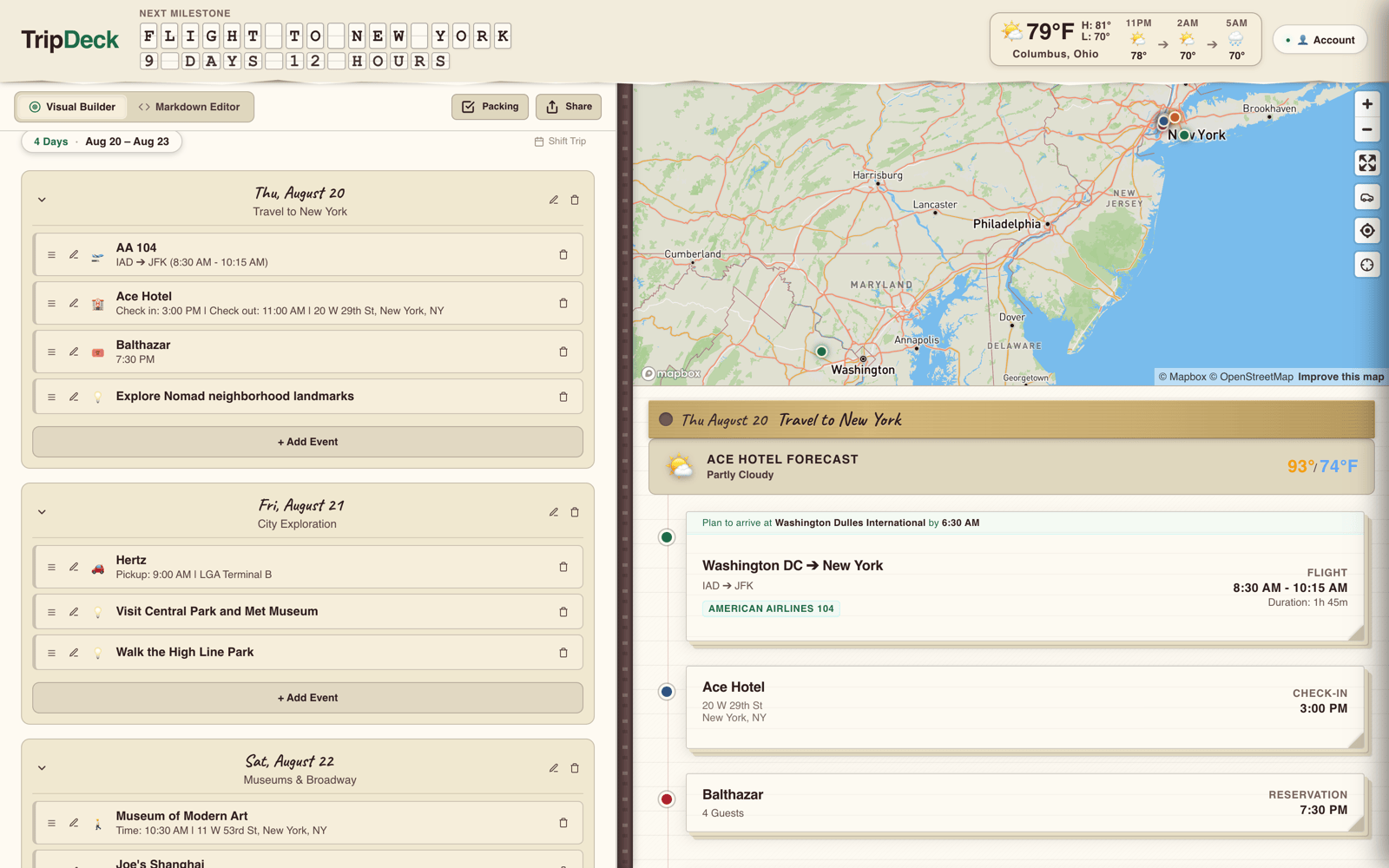Edit the Balthazar reservation event
This screenshot has height=868, width=1389.
point(74,352)
